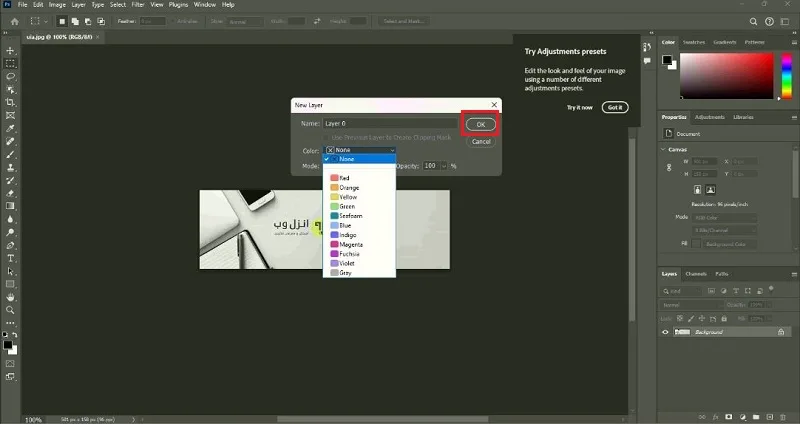Select the Move tool
800x424 pixels.
(10, 51)
